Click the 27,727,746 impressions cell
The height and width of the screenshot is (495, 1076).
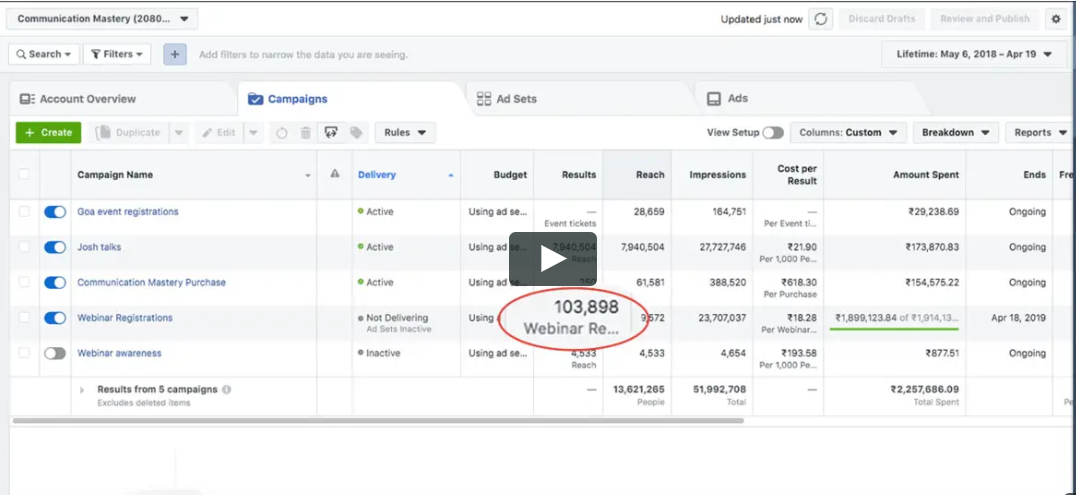click(x=723, y=247)
